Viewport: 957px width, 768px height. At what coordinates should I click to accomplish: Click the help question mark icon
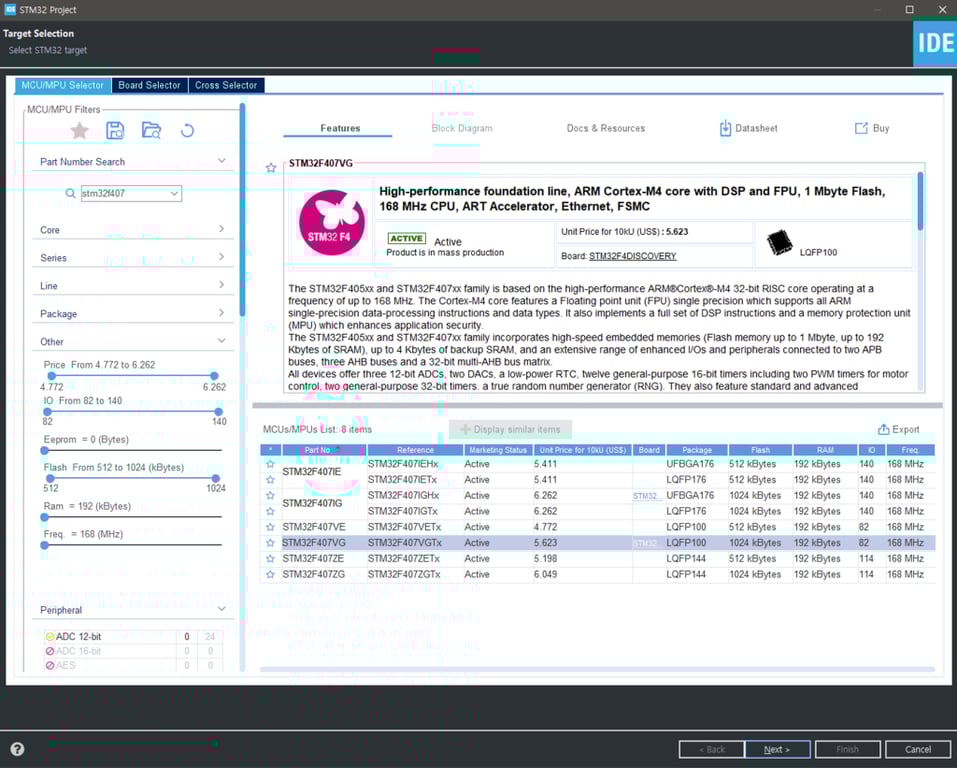(17, 749)
